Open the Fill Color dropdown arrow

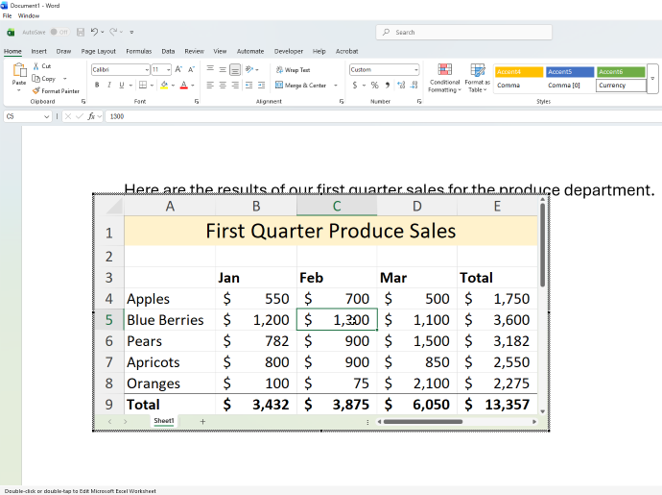click(x=173, y=85)
